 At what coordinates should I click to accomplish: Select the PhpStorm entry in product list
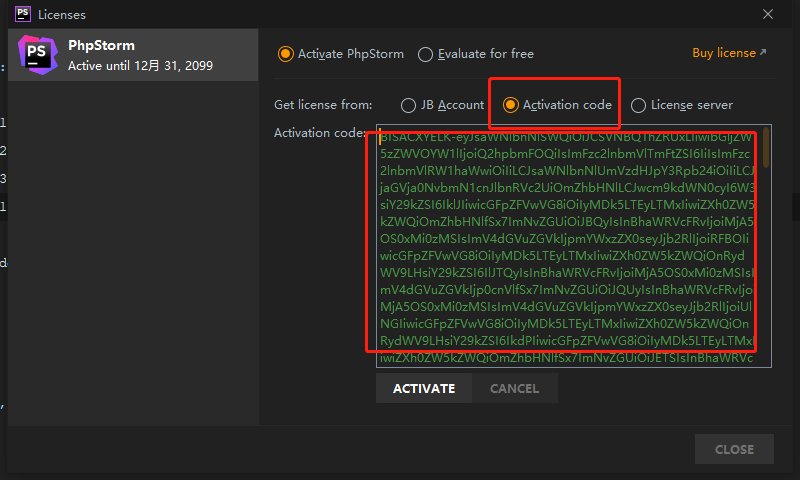tap(133, 55)
